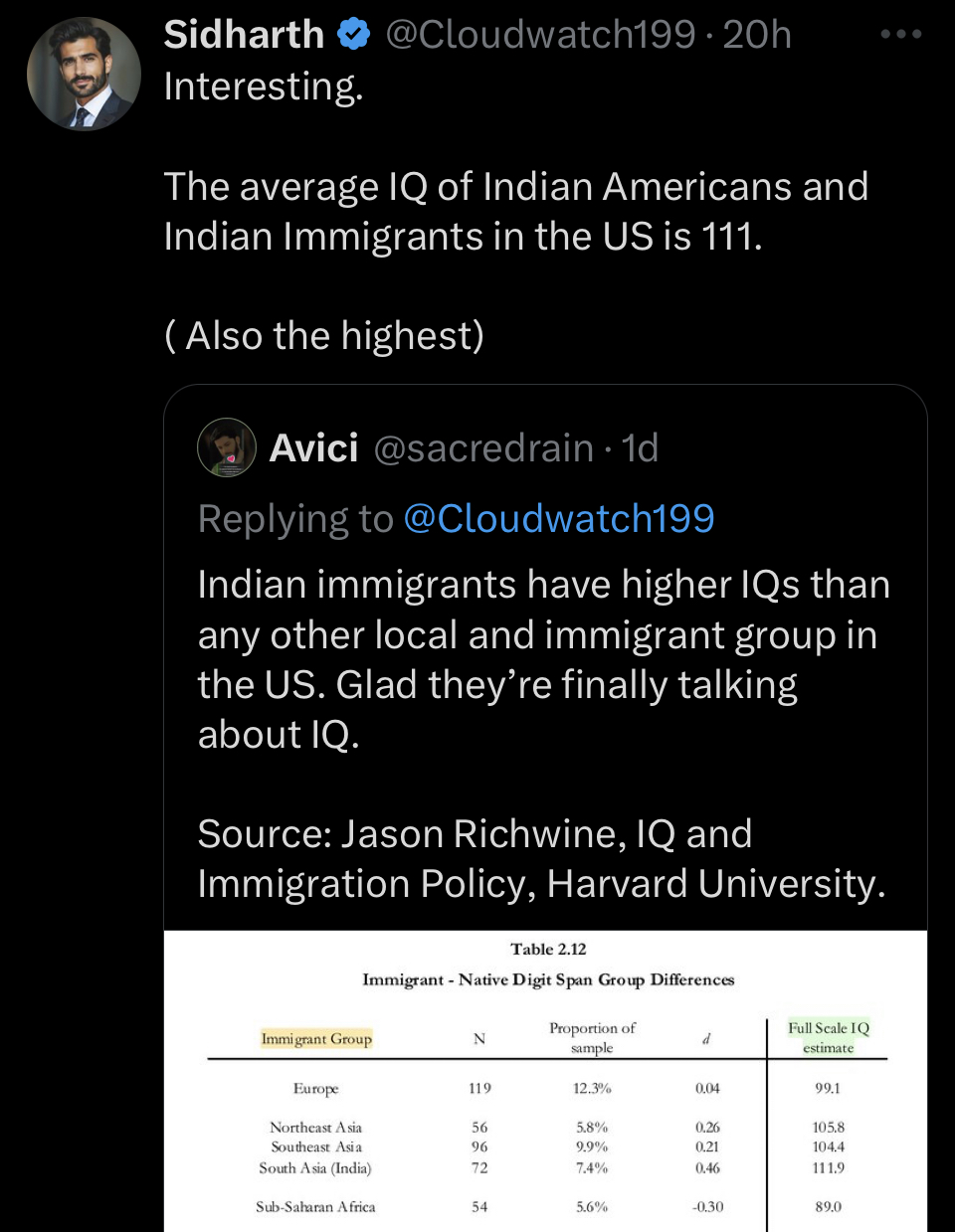955x1232 pixels.
Task: Click the blue @Cloudwatch199 mention link
Action: (559, 518)
